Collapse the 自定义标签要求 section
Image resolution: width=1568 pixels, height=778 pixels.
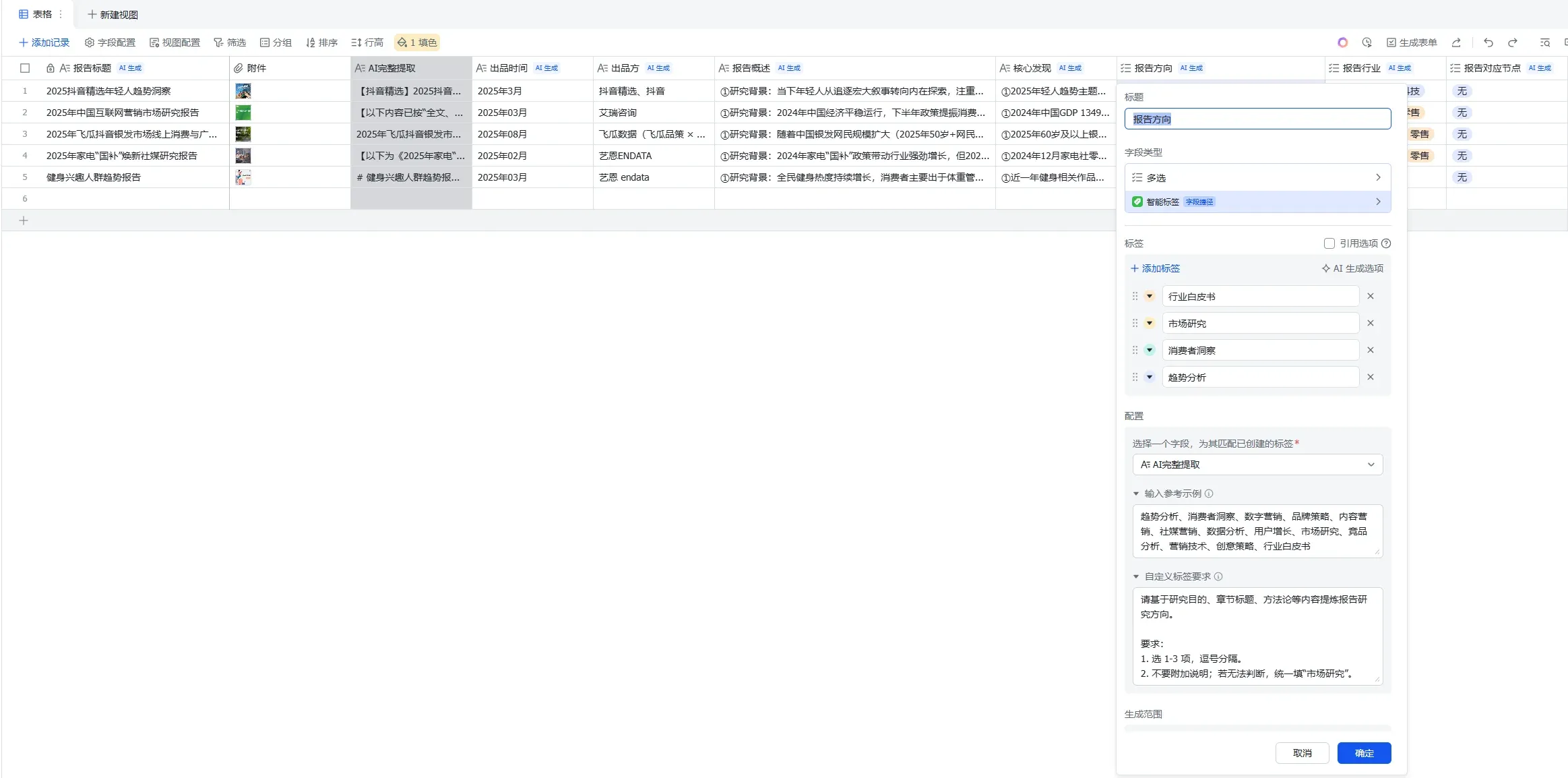tap(1136, 576)
